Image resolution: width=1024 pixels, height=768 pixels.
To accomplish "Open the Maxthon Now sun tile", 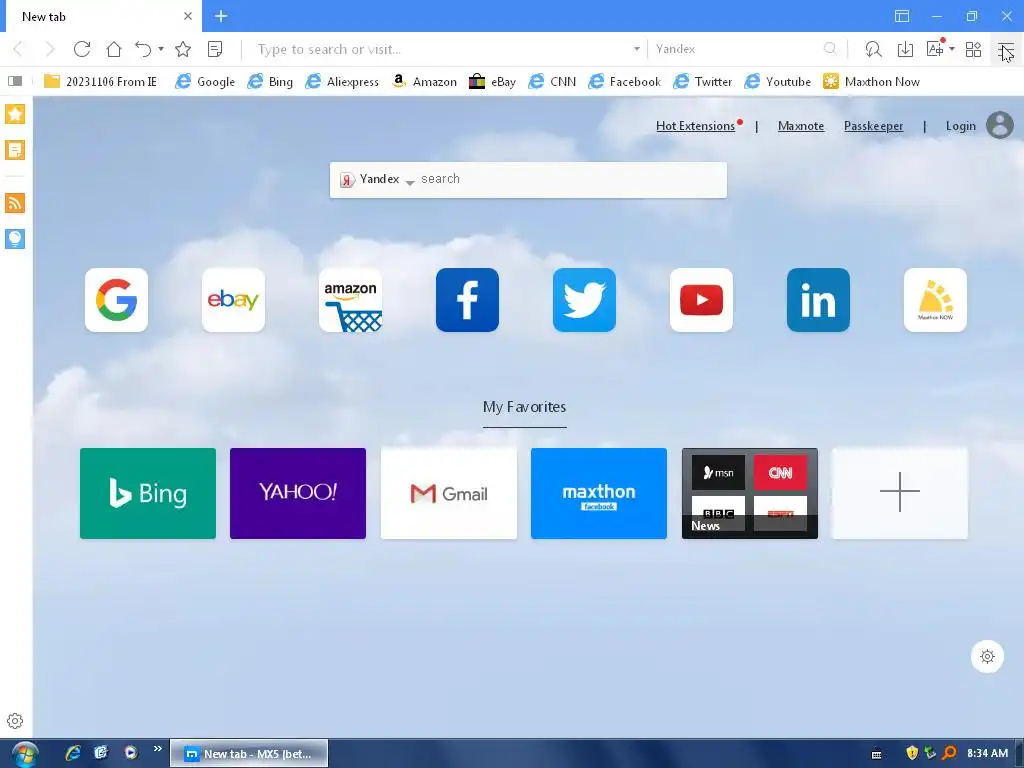I will (x=935, y=300).
